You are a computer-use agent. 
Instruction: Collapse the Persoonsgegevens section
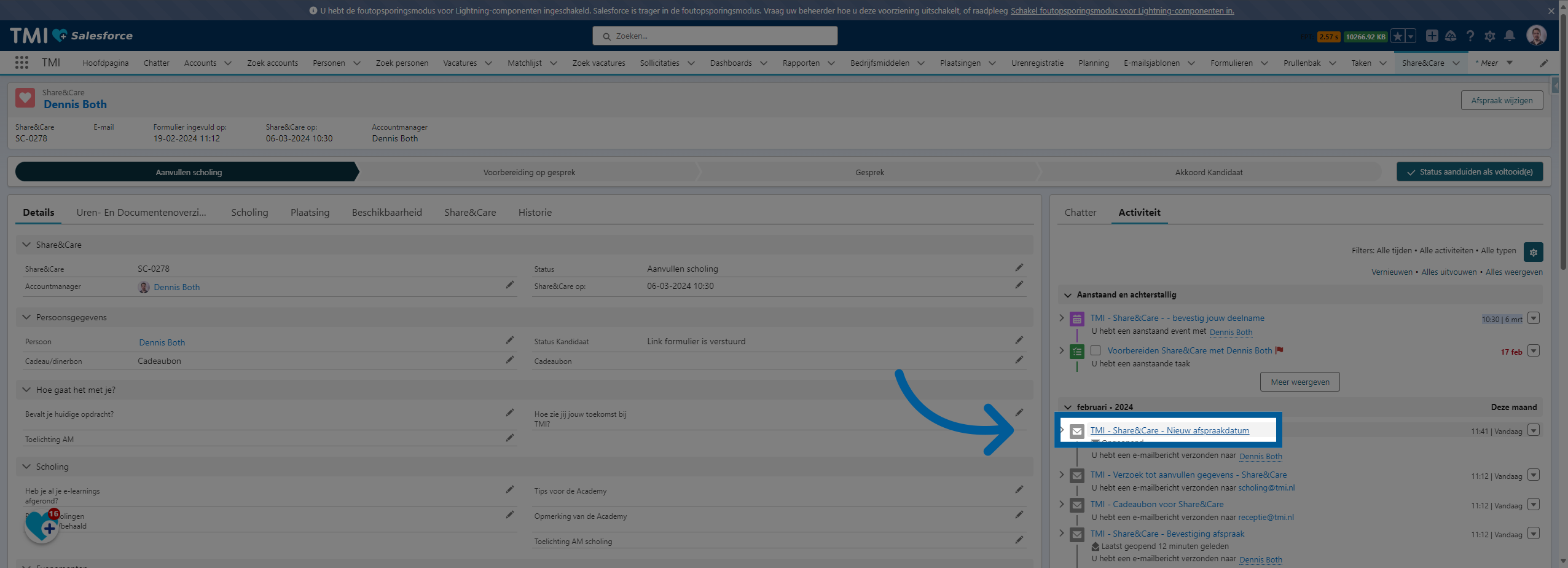(x=26, y=317)
